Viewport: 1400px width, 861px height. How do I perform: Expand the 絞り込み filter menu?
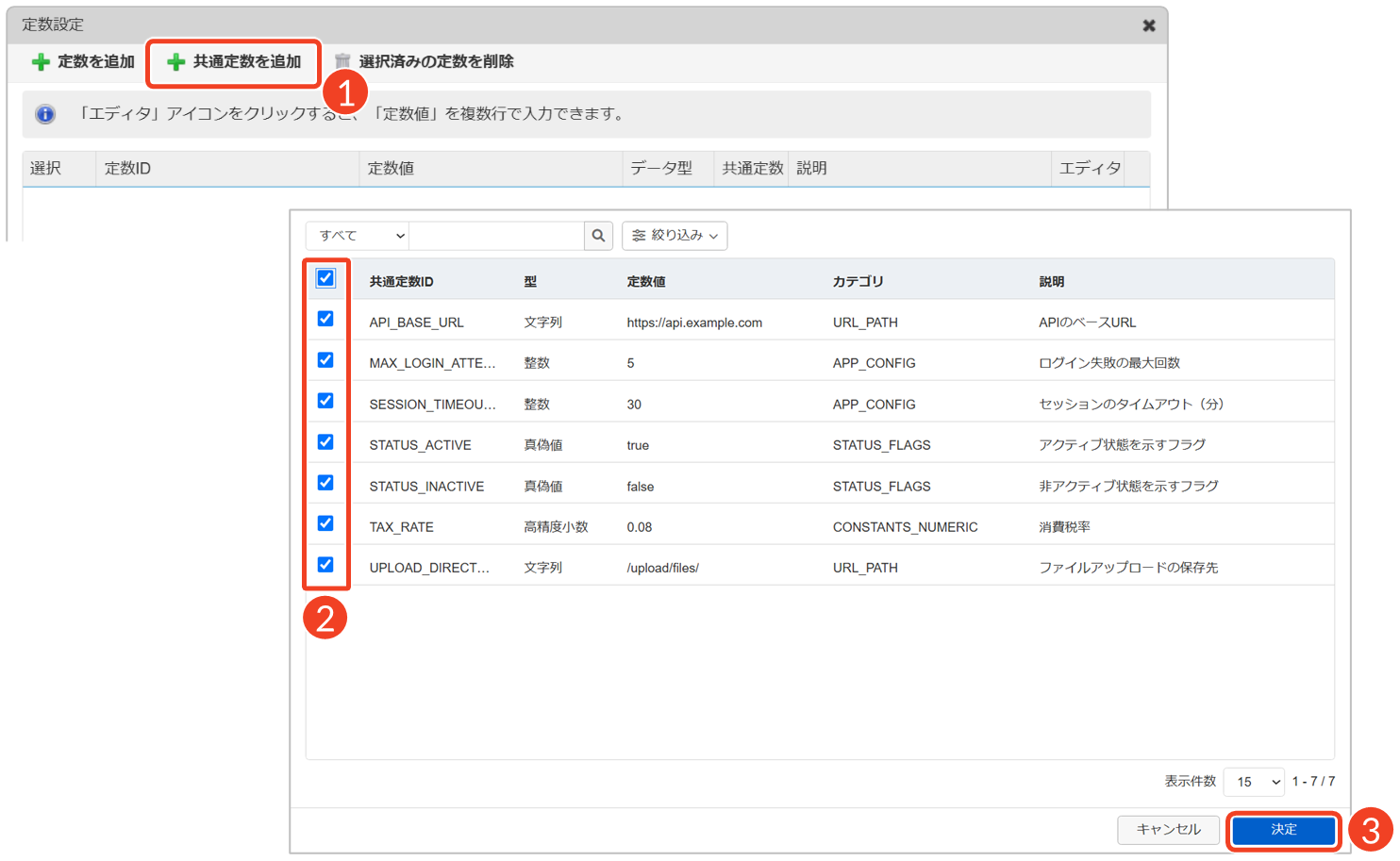[x=675, y=236]
